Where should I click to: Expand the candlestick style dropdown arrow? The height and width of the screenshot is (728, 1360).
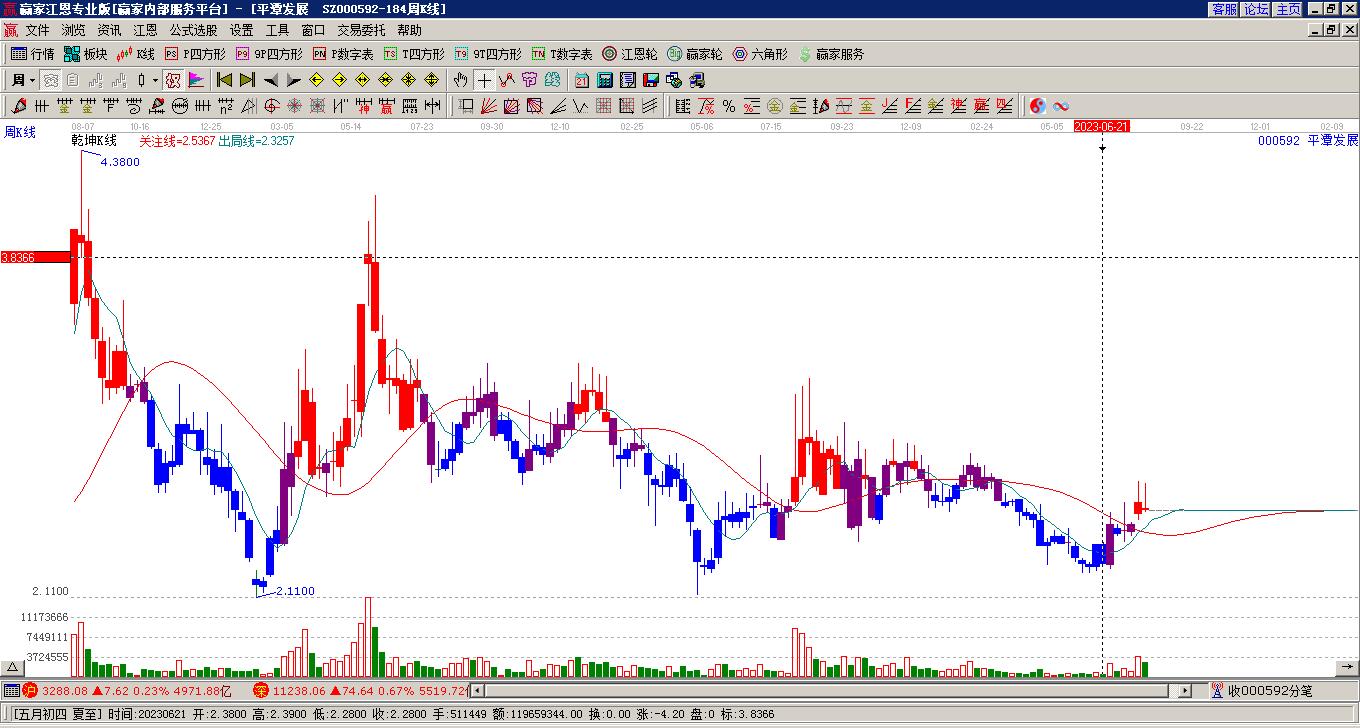[155, 80]
